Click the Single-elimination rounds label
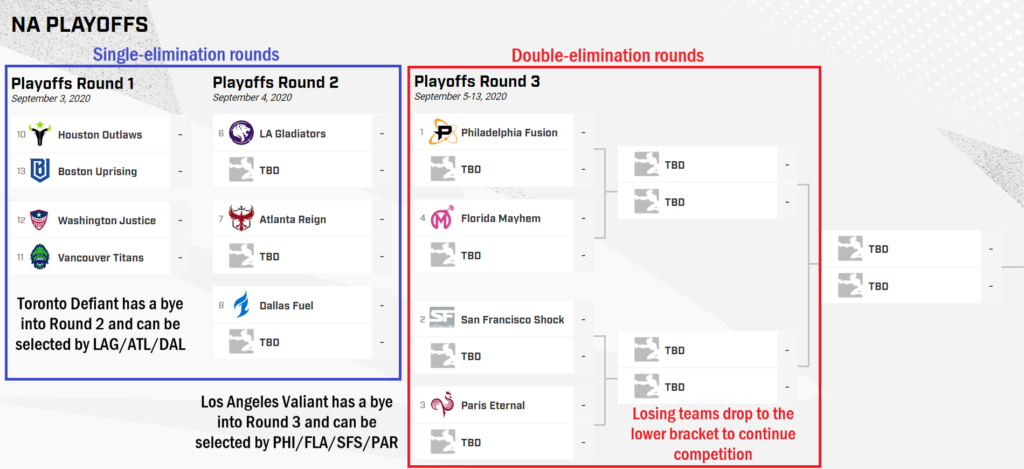The width and height of the screenshot is (1024, 469). pos(186,54)
